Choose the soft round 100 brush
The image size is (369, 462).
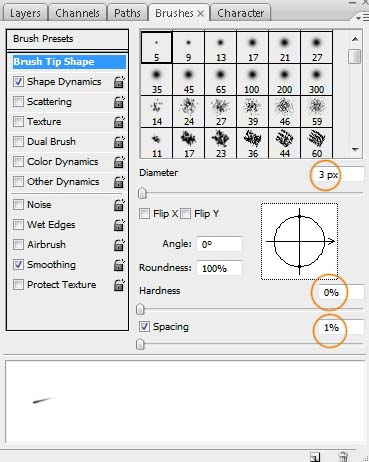pos(252,79)
